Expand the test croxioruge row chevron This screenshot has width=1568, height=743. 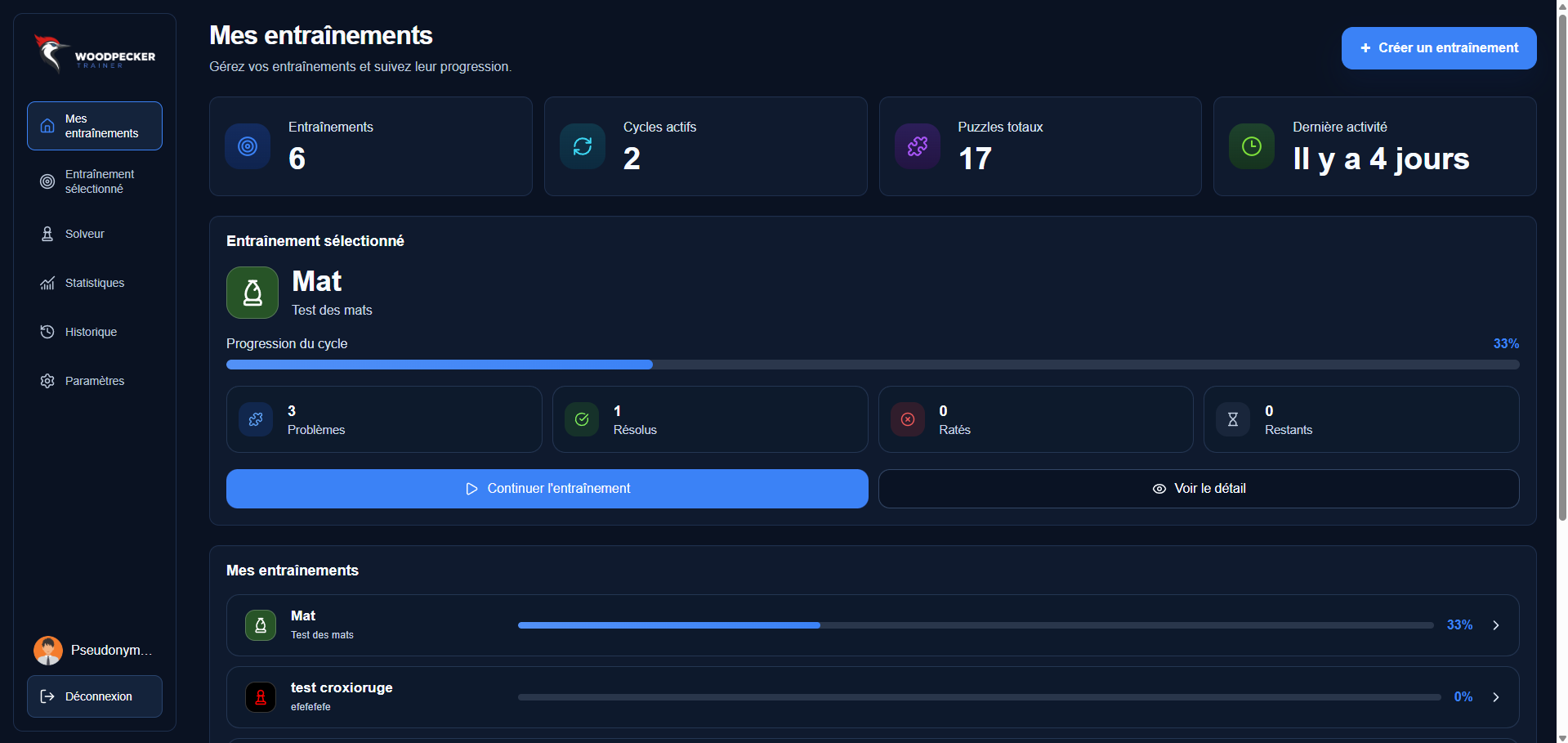pyautogui.click(x=1496, y=697)
